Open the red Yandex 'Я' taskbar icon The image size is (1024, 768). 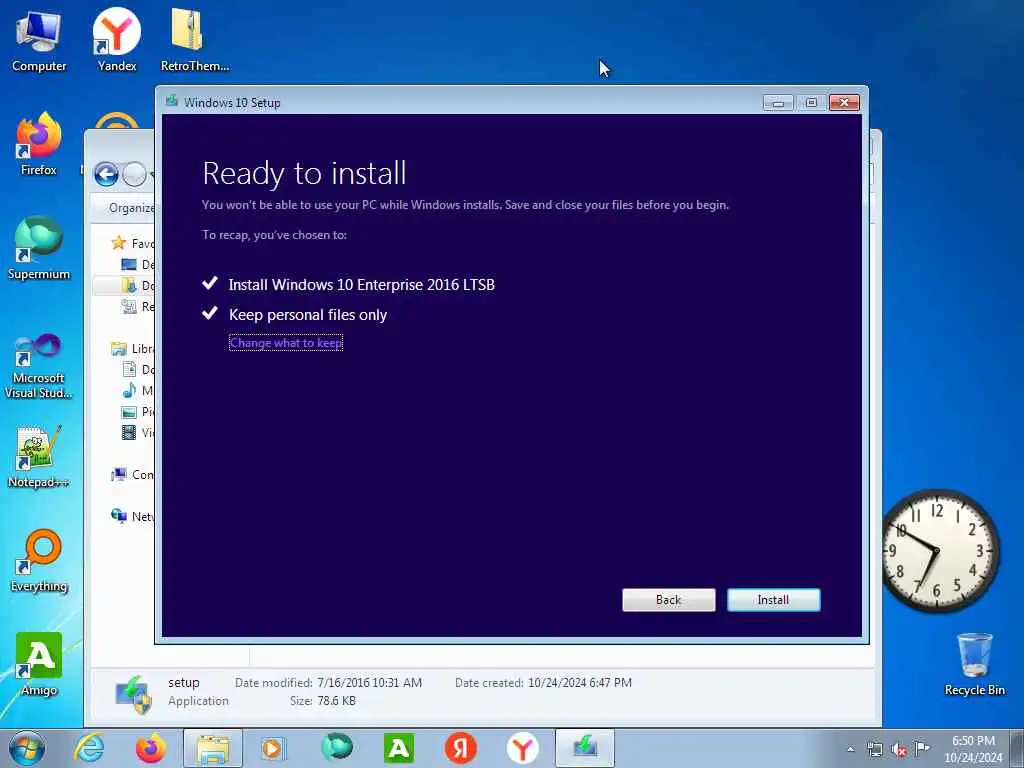[x=460, y=748]
